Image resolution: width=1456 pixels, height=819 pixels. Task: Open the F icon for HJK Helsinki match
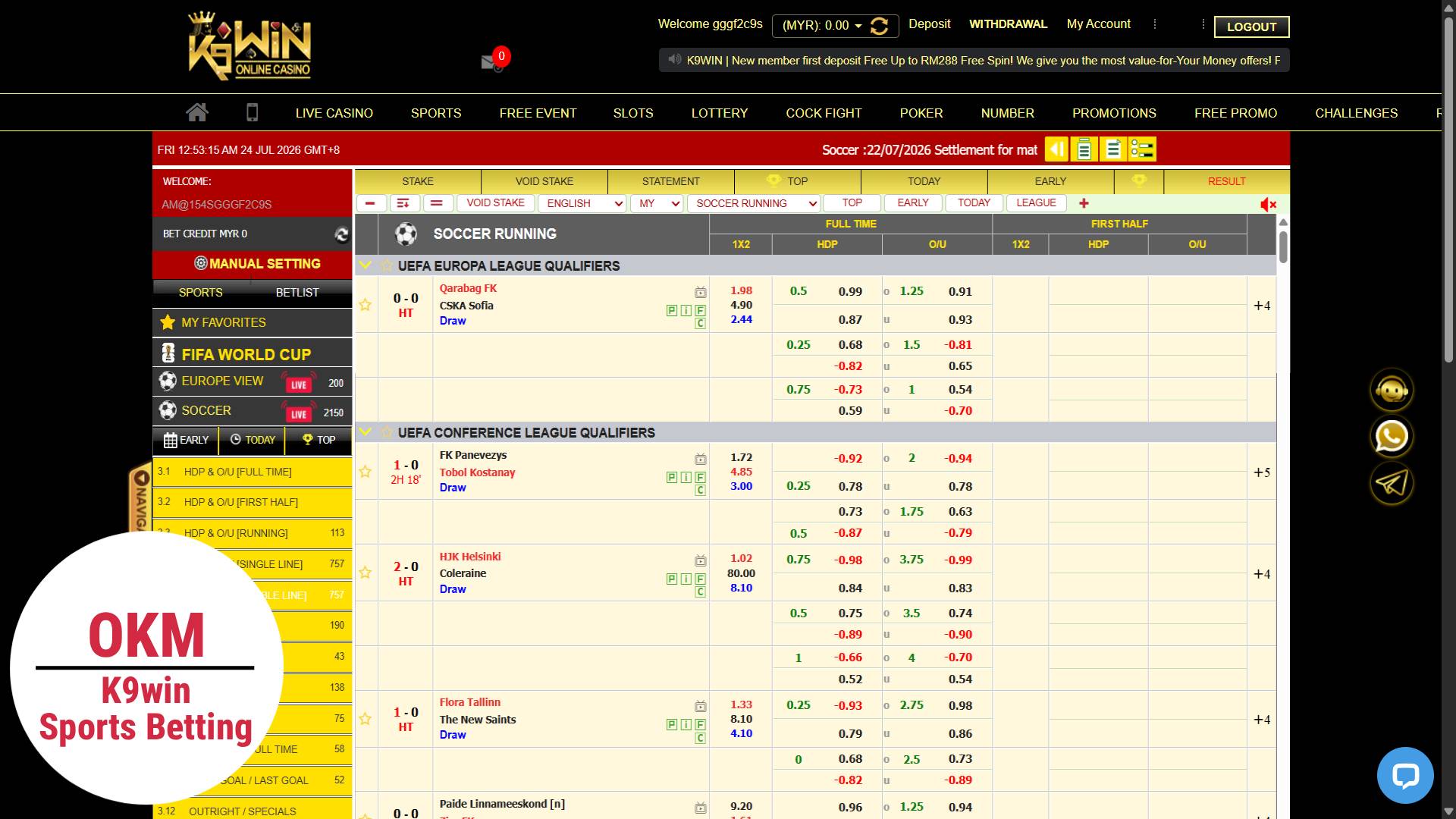point(700,579)
